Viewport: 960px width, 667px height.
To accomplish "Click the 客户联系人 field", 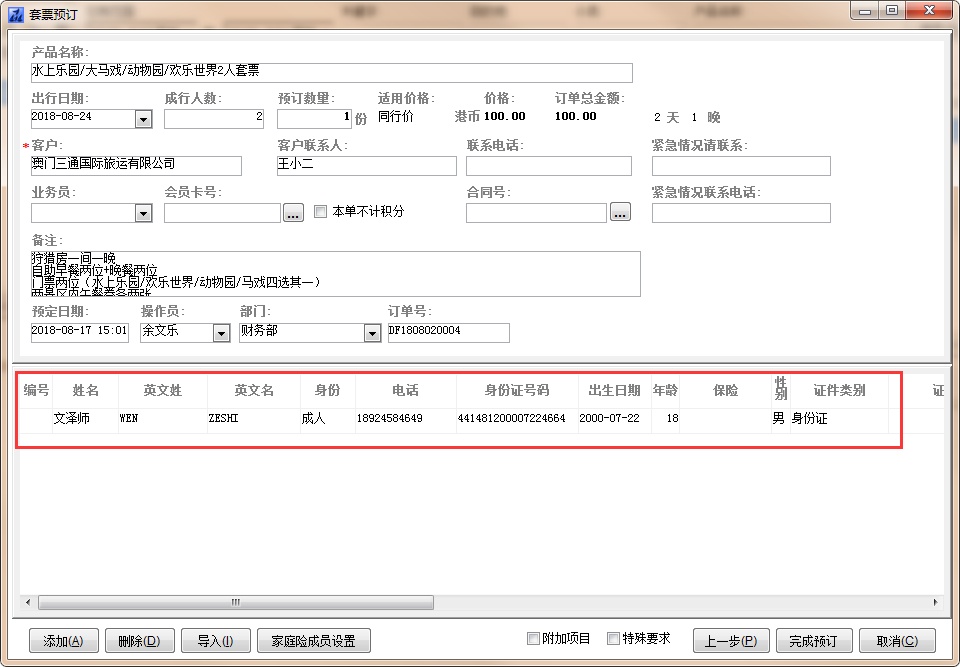I will pos(367,166).
